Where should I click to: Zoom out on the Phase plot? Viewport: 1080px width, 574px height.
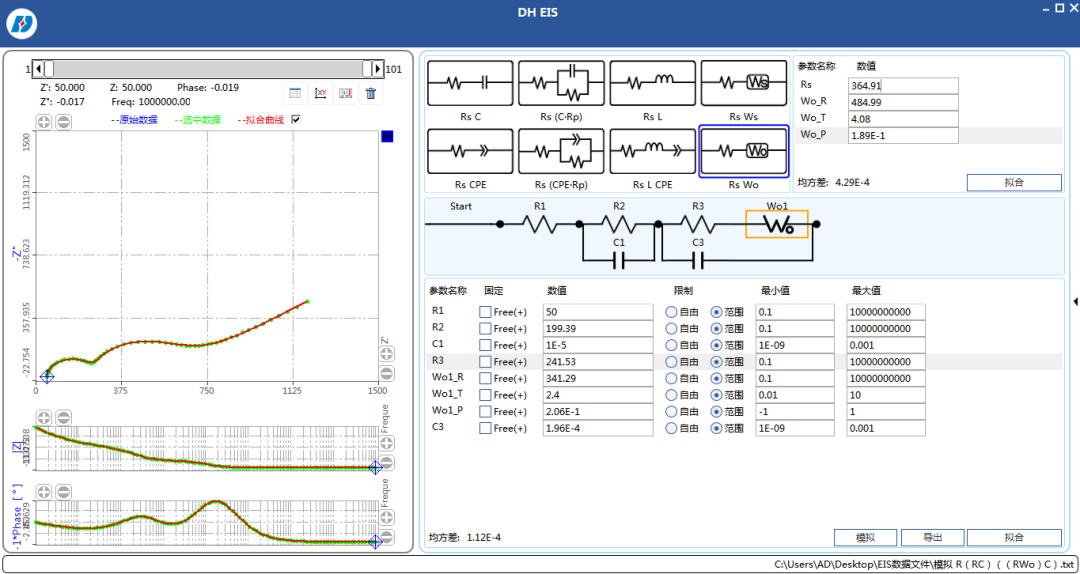pos(63,492)
